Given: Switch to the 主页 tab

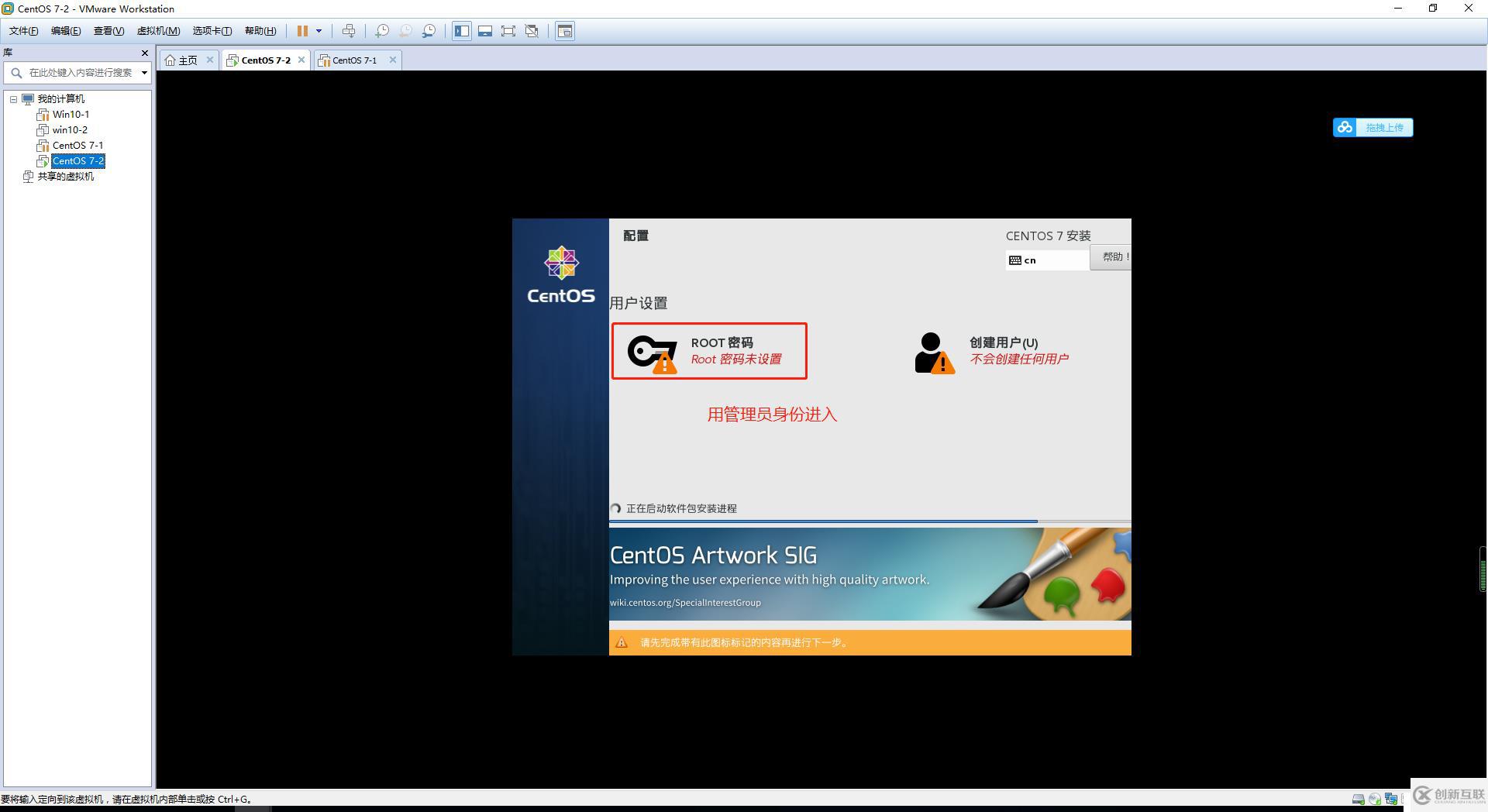Looking at the screenshot, I should 188,60.
